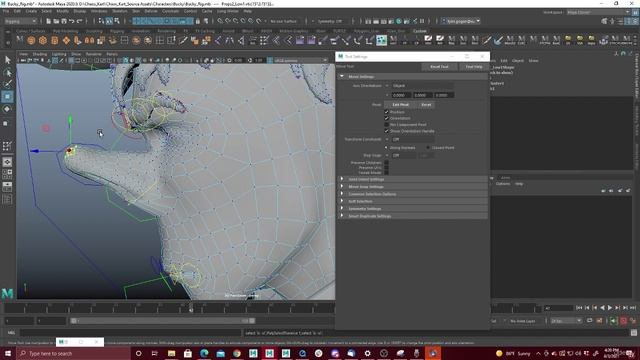Image resolution: width=640 pixels, height=360 pixels.
Task: Open the Windows menu
Action: 99,11
